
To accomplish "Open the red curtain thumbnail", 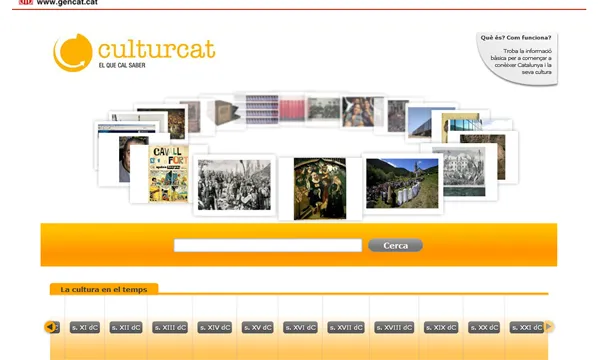I will 292,109.
